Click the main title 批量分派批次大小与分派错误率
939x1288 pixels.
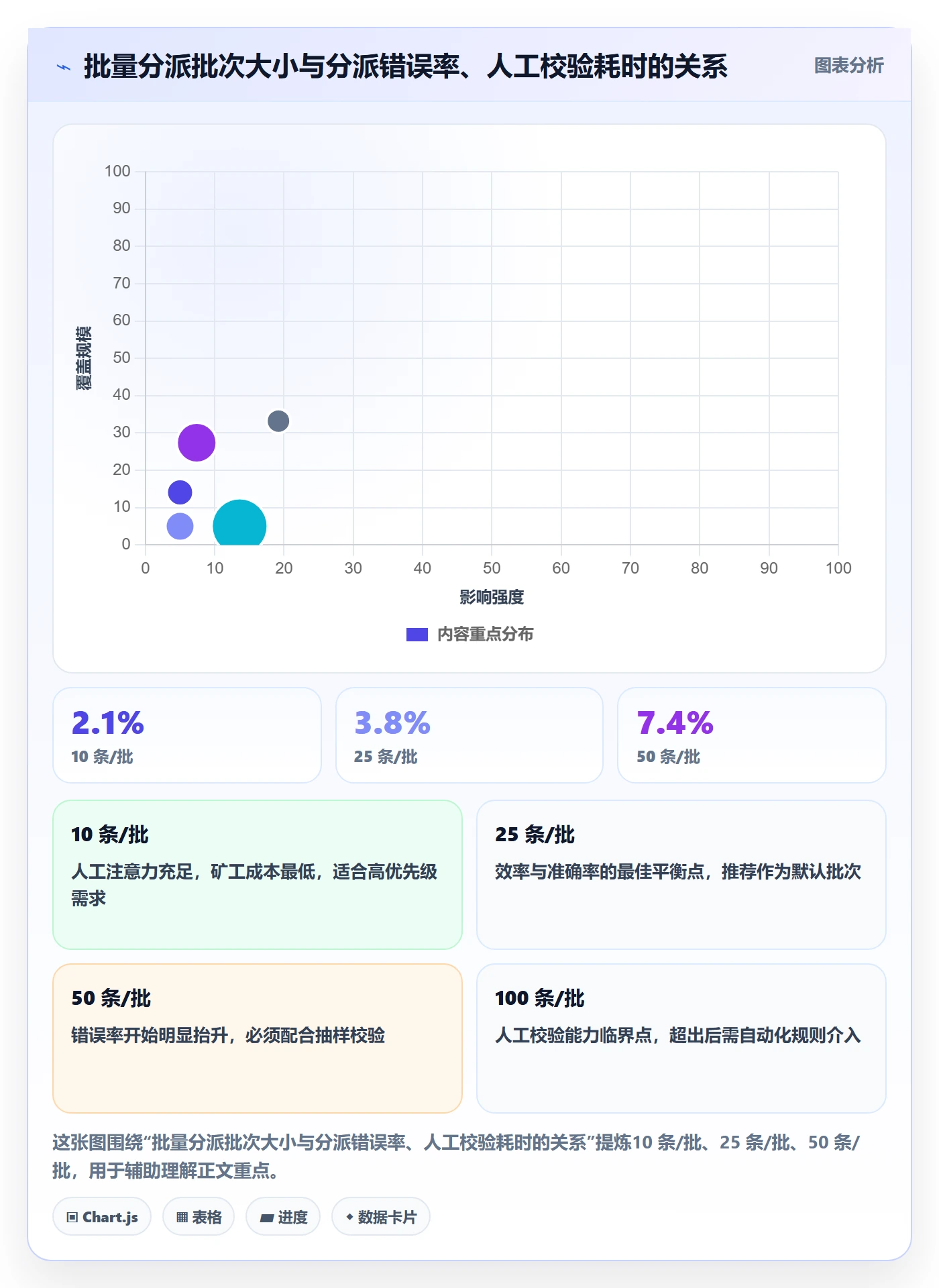(x=406, y=66)
